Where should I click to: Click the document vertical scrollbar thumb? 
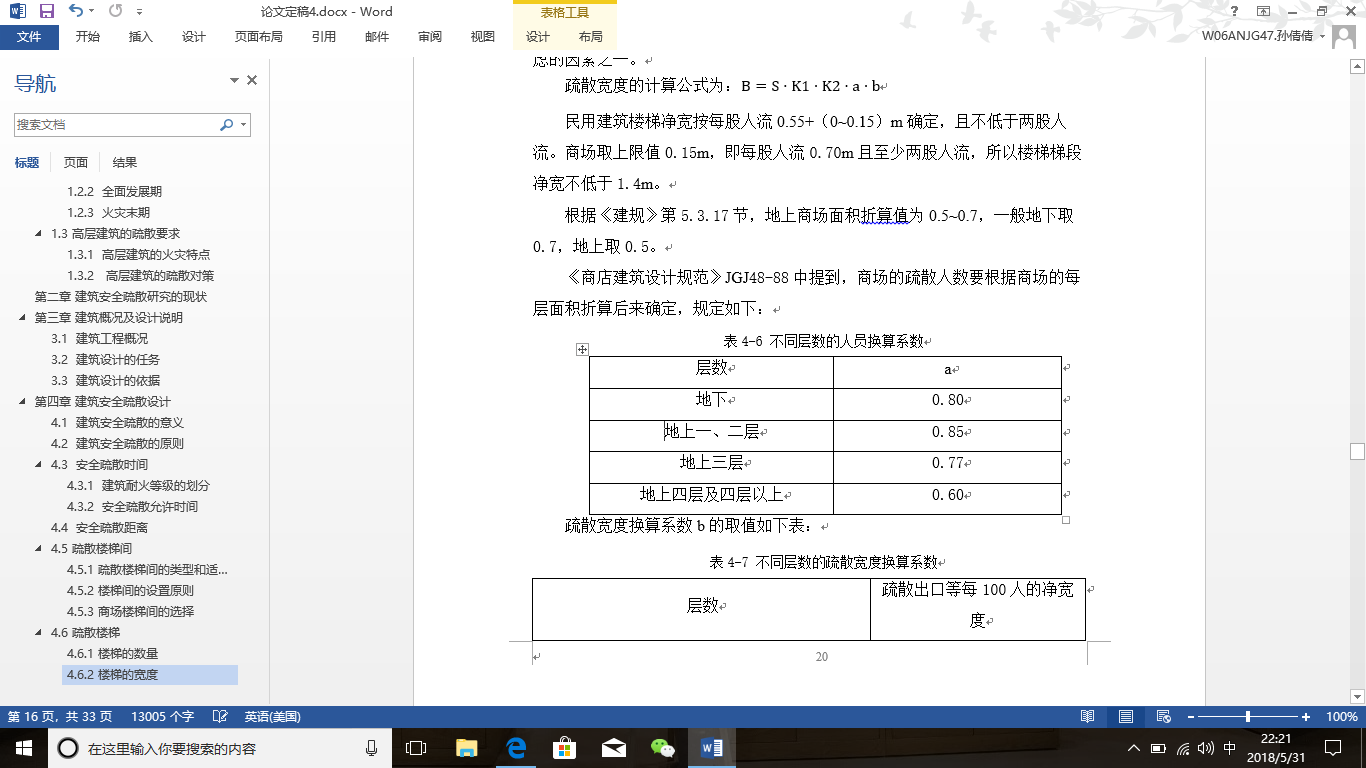(1357, 452)
